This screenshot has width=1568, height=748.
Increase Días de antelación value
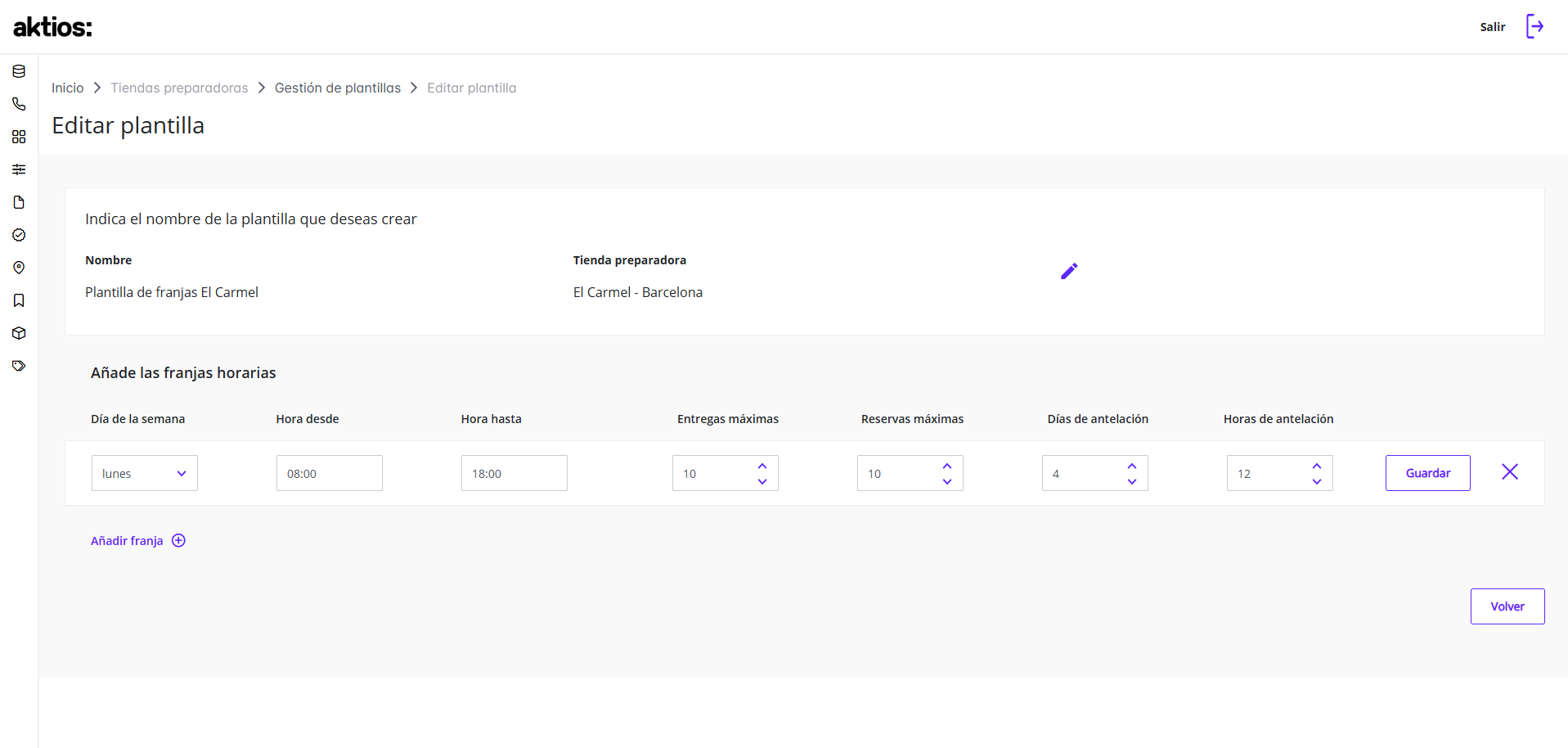tap(1132, 466)
